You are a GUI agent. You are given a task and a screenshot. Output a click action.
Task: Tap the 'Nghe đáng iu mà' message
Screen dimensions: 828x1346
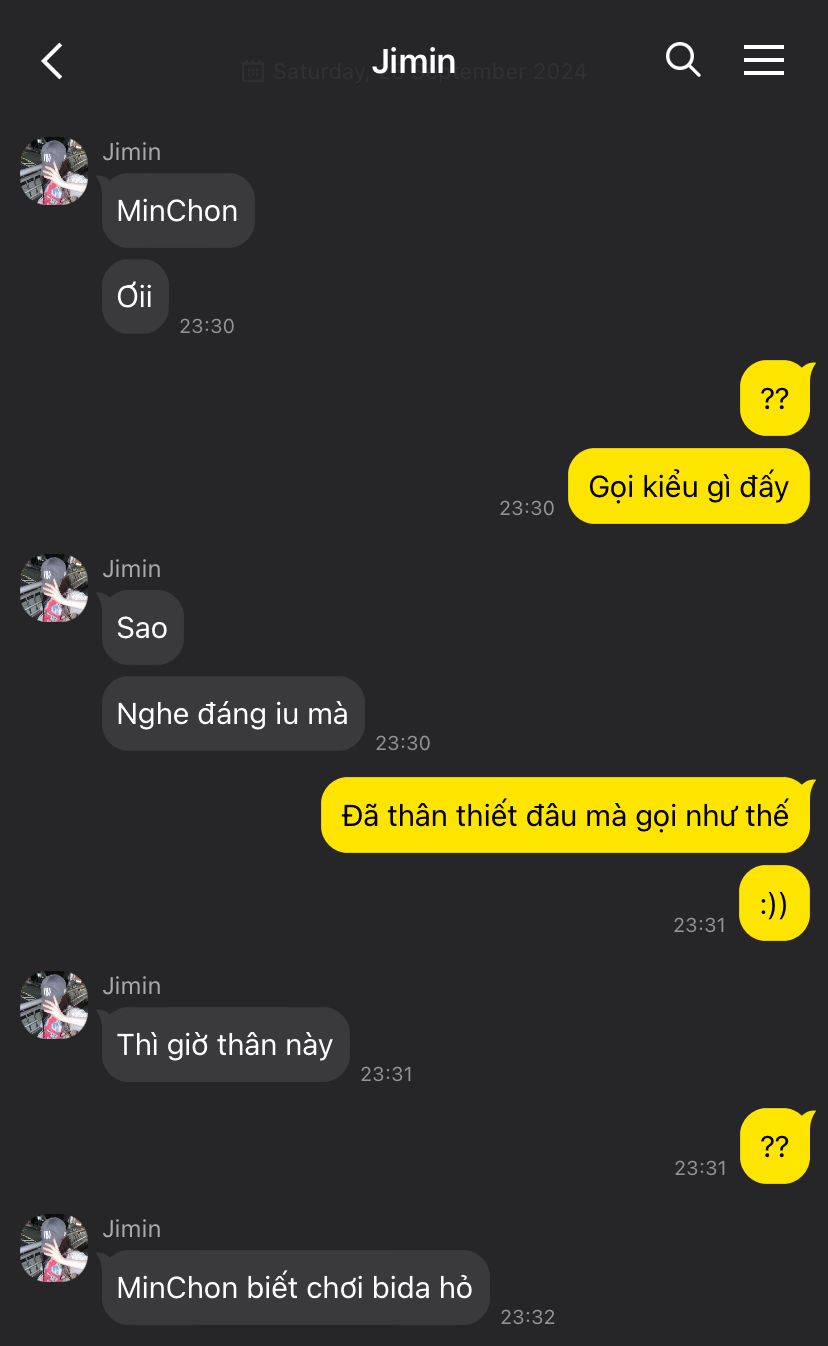[x=233, y=714]
